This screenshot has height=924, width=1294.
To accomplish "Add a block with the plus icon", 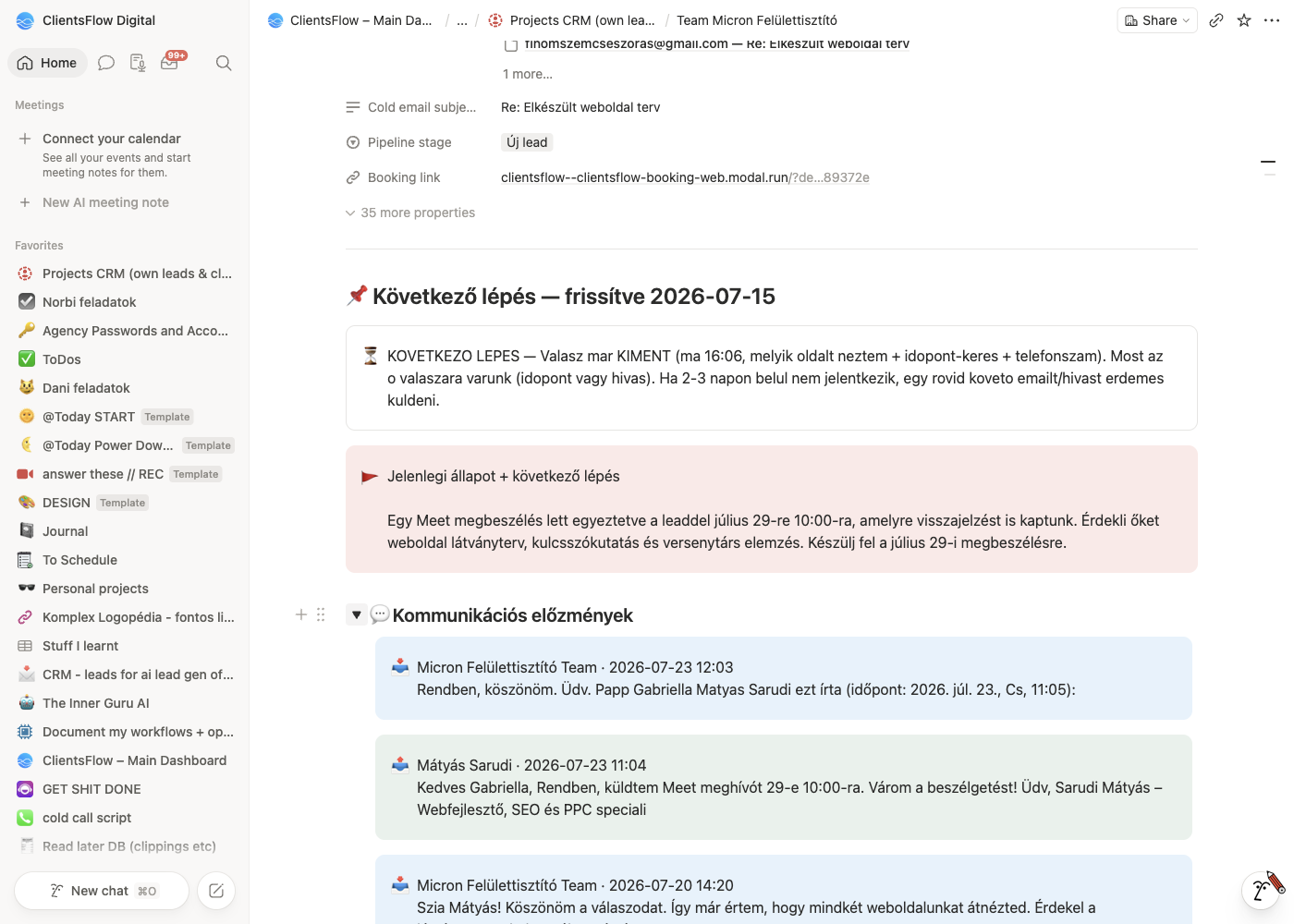I will [300, 614].
